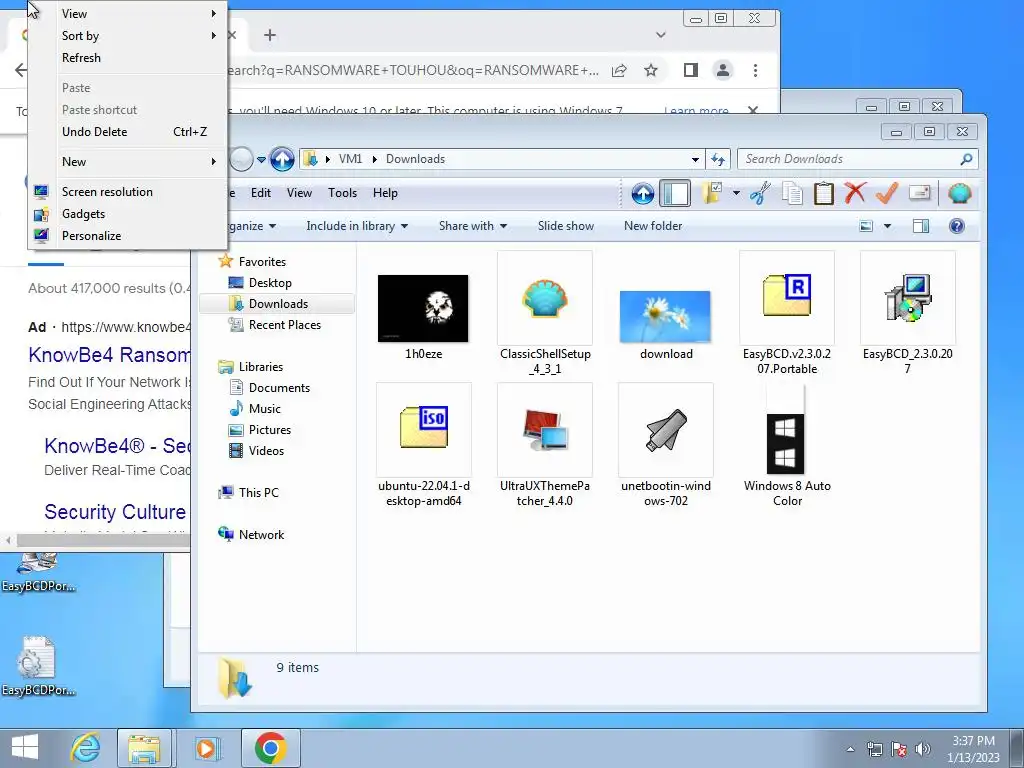1024x768 pixels.
Task: Open Classic Shell settings shell icon
Action: pos(959,193)
